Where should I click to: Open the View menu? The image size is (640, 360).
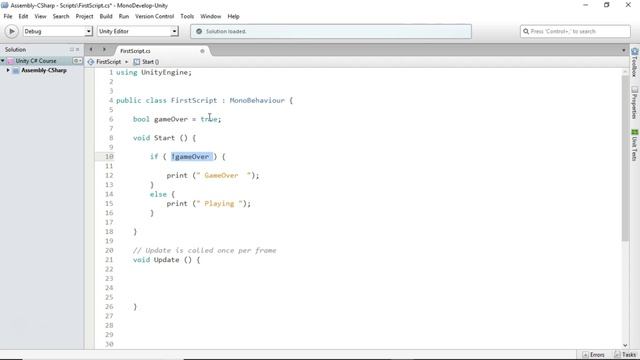(40, 16)
